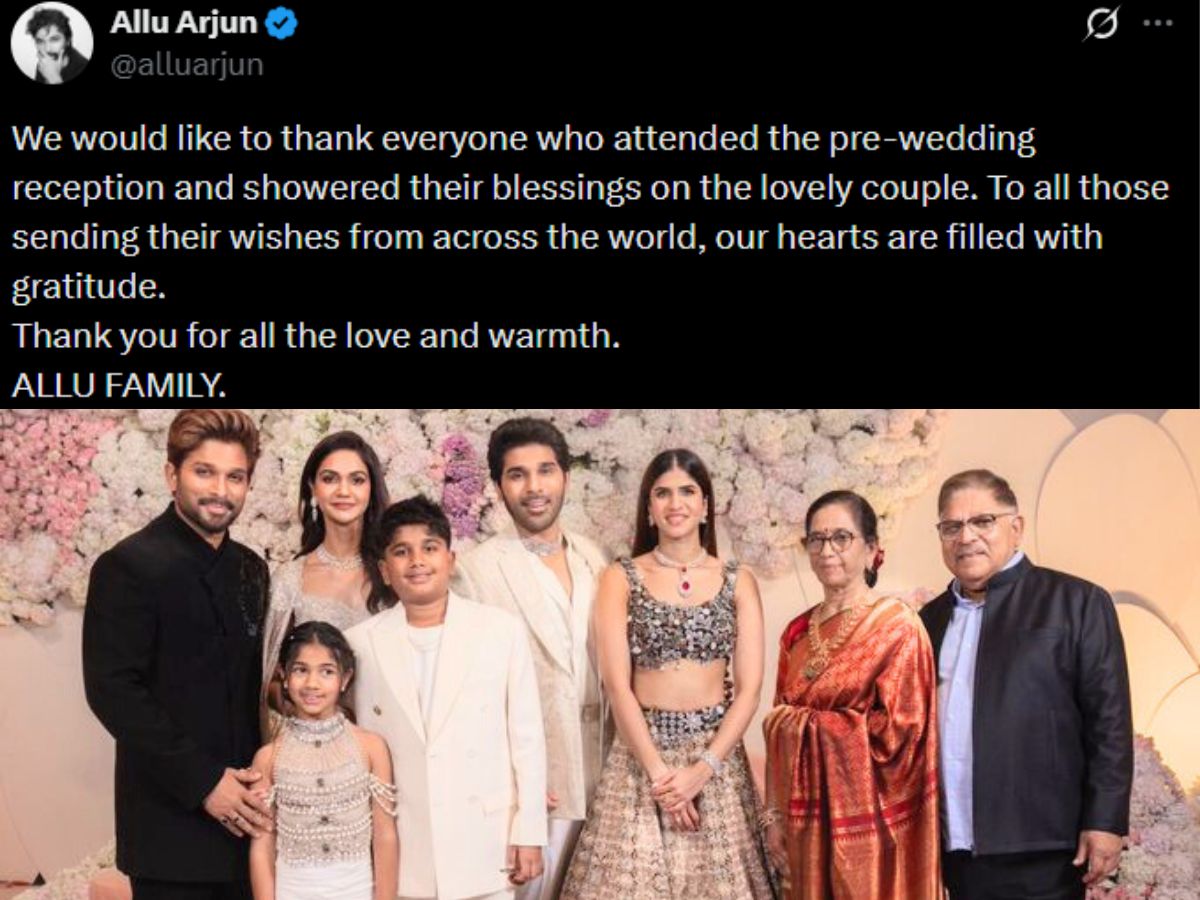Viewport: 1200px width, 900px height.
Task: Click the Allu Arjun profile avatar
Action: click(51, 42)
